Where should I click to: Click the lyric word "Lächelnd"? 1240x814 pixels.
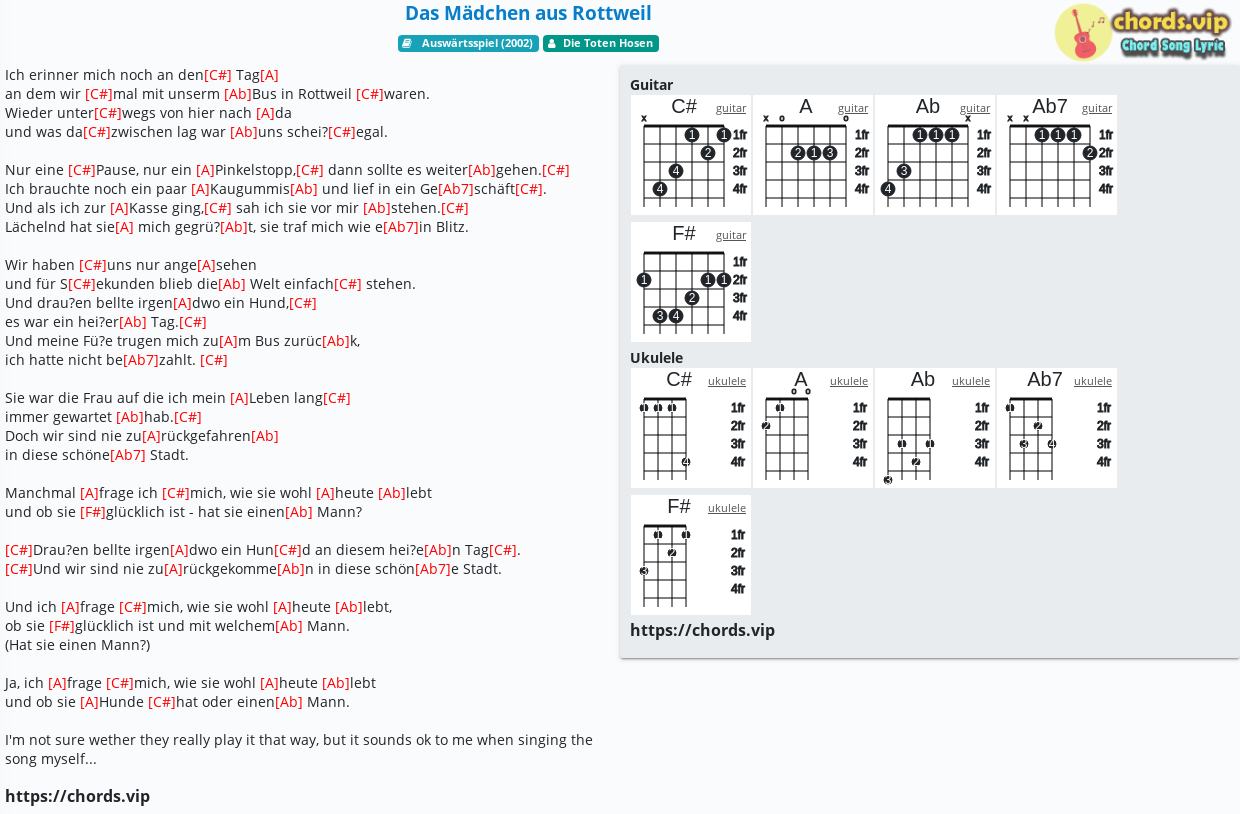click(x=34, y=227)
